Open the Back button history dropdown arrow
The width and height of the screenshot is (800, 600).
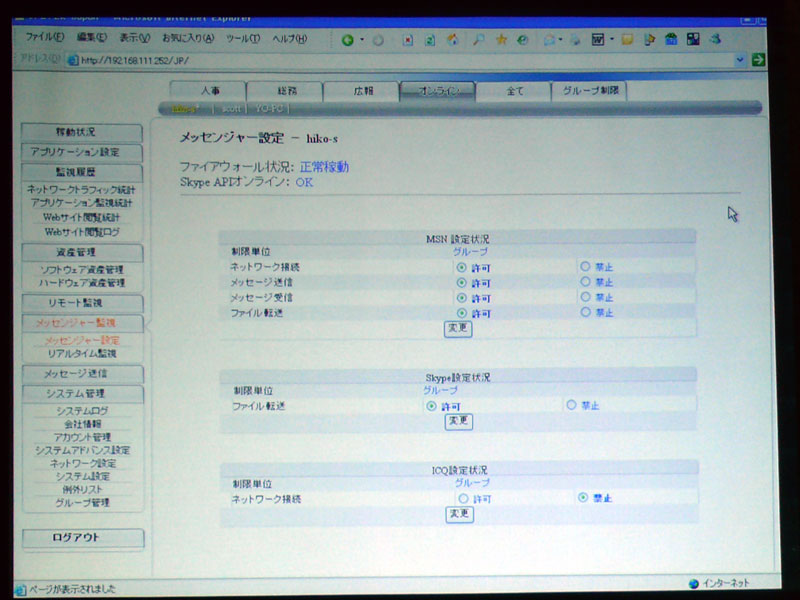pyautogui.click(x=362, y=40)
